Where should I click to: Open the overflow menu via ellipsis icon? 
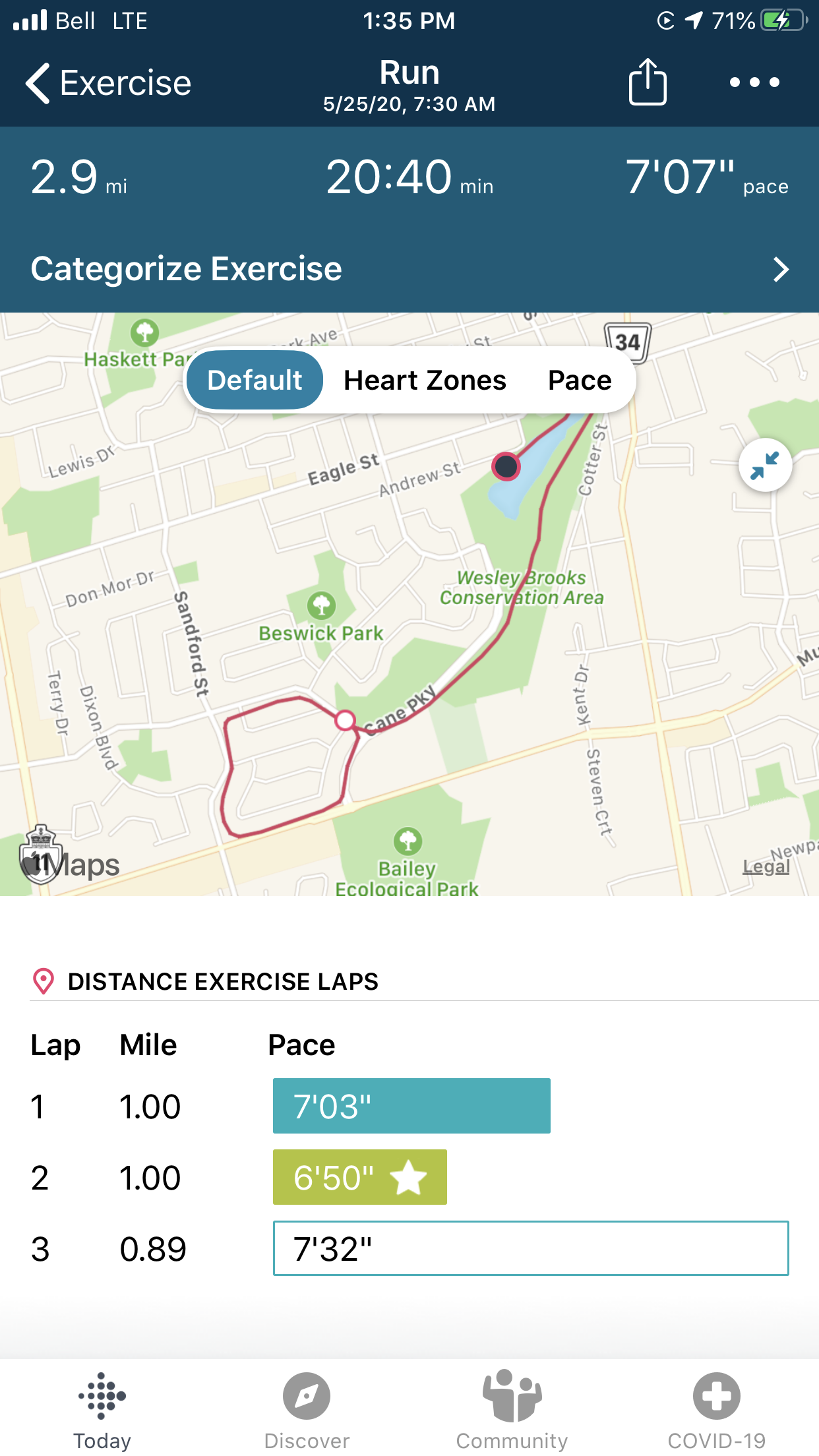coord(754,82)
